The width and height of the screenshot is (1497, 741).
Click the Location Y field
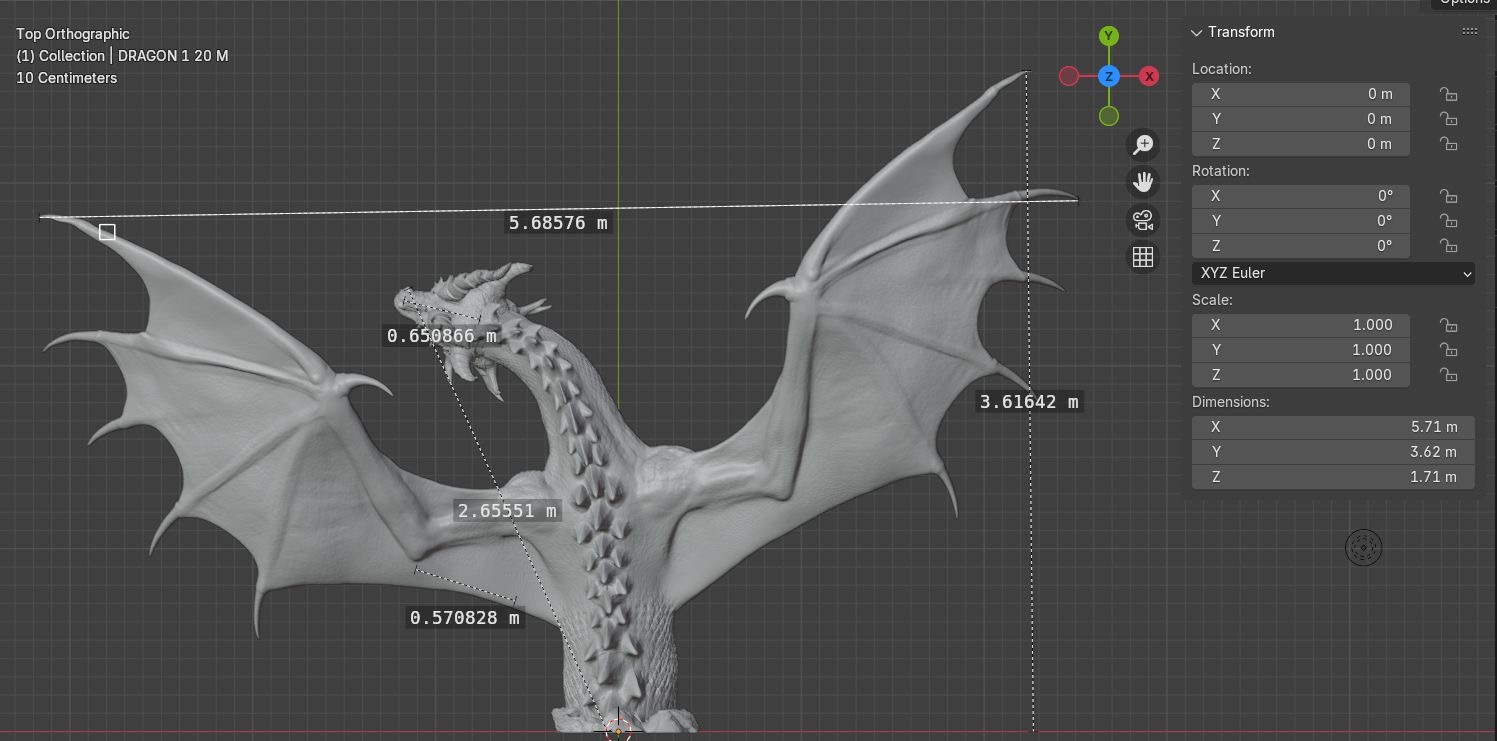(1301, 119)
